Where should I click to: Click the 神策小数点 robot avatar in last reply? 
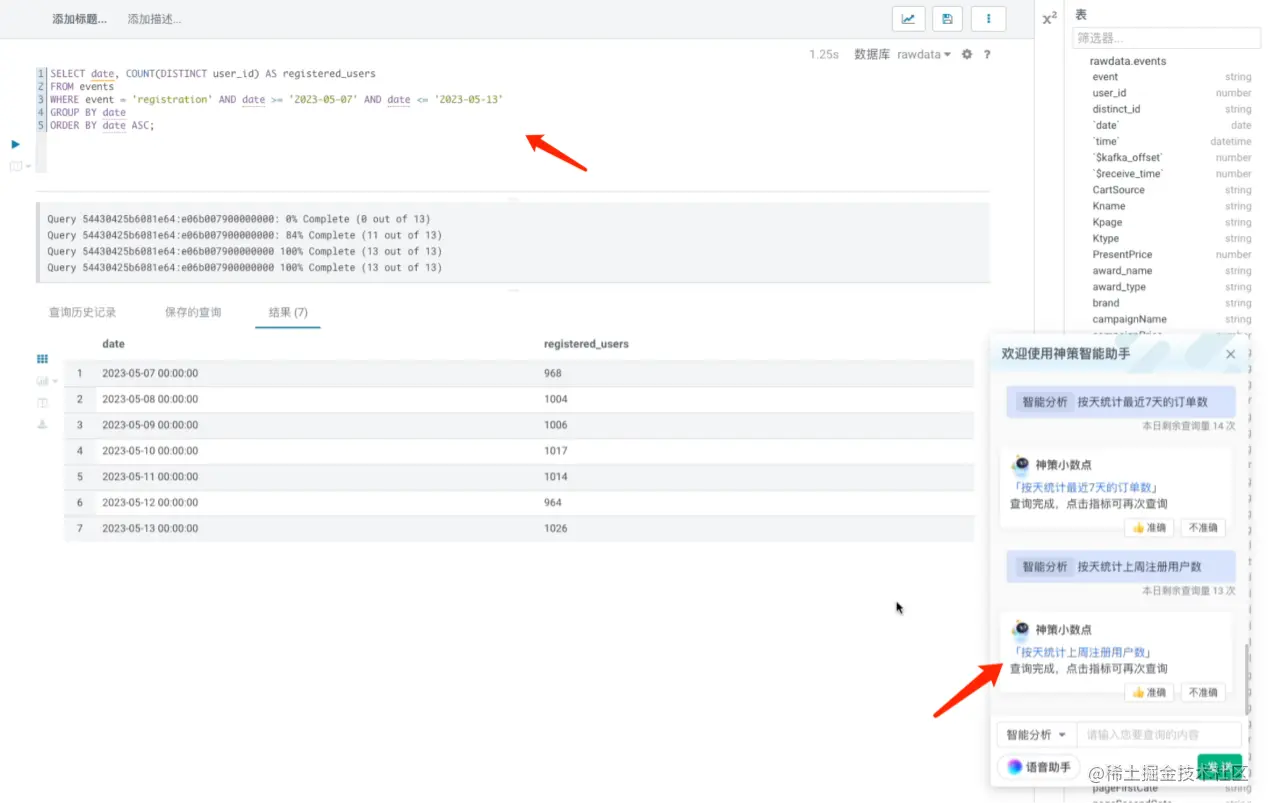tap(1020, 629)
